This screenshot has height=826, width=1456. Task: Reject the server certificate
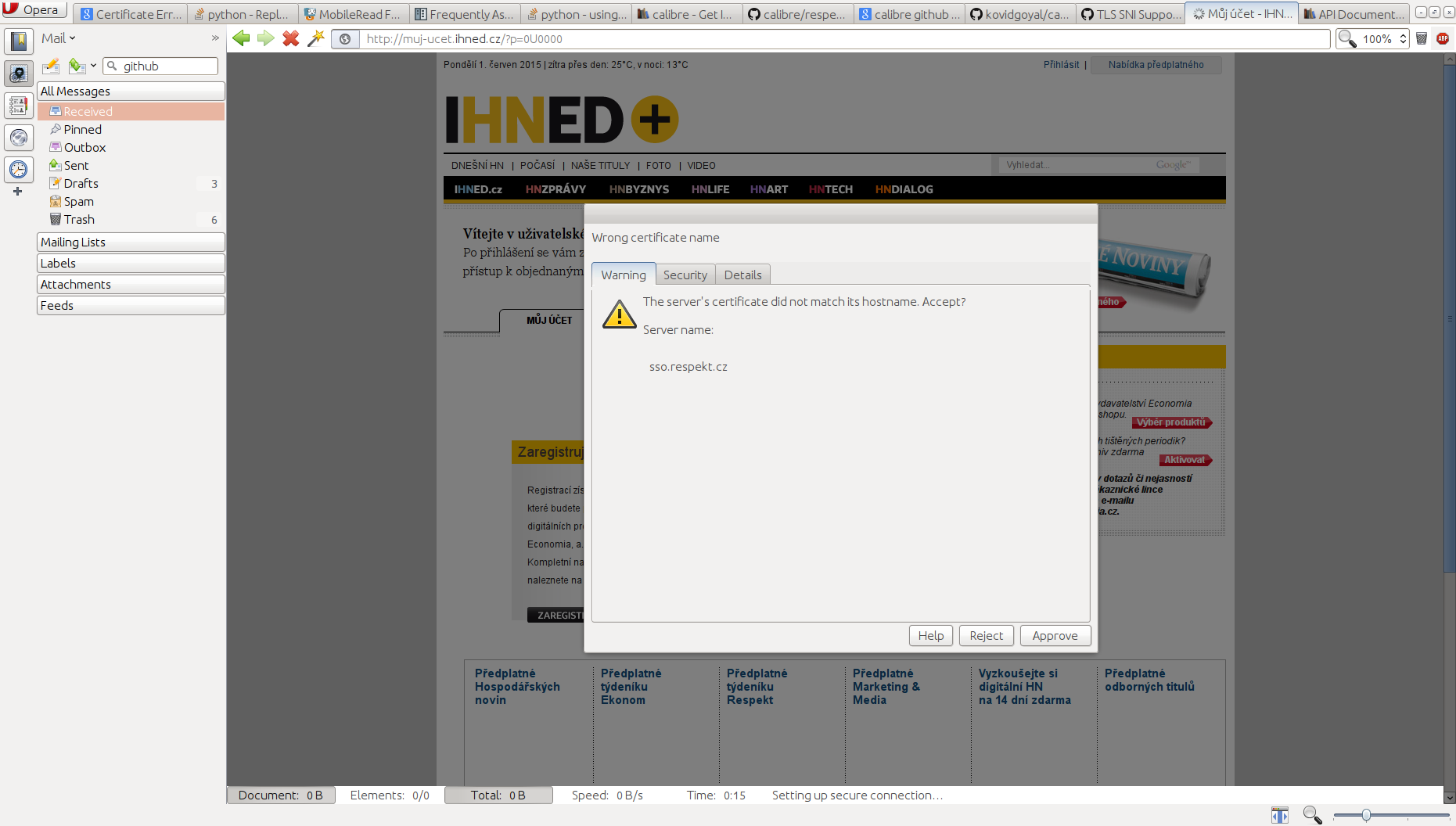point(986,636)
